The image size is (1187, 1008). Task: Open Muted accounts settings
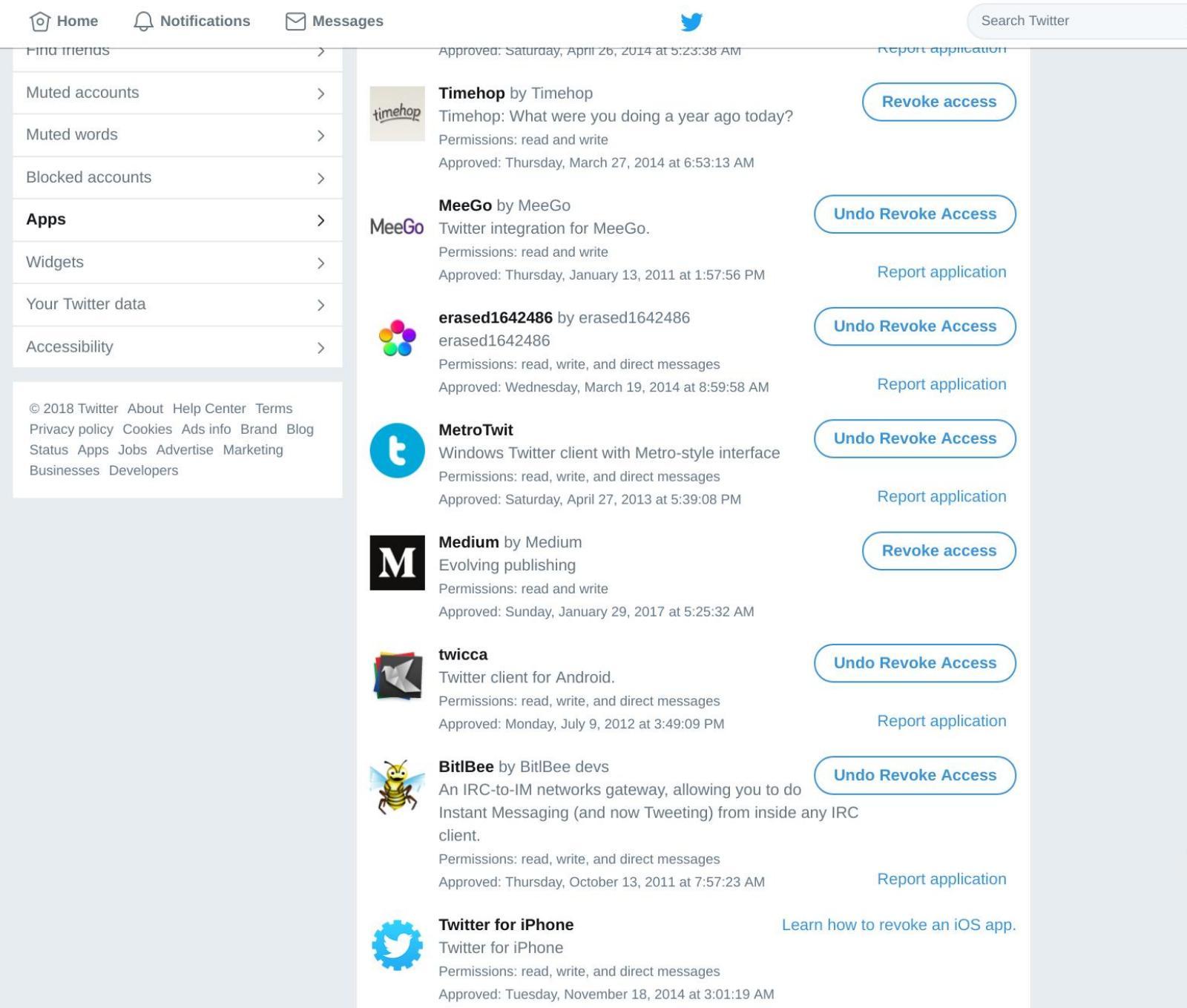point(177,93)
